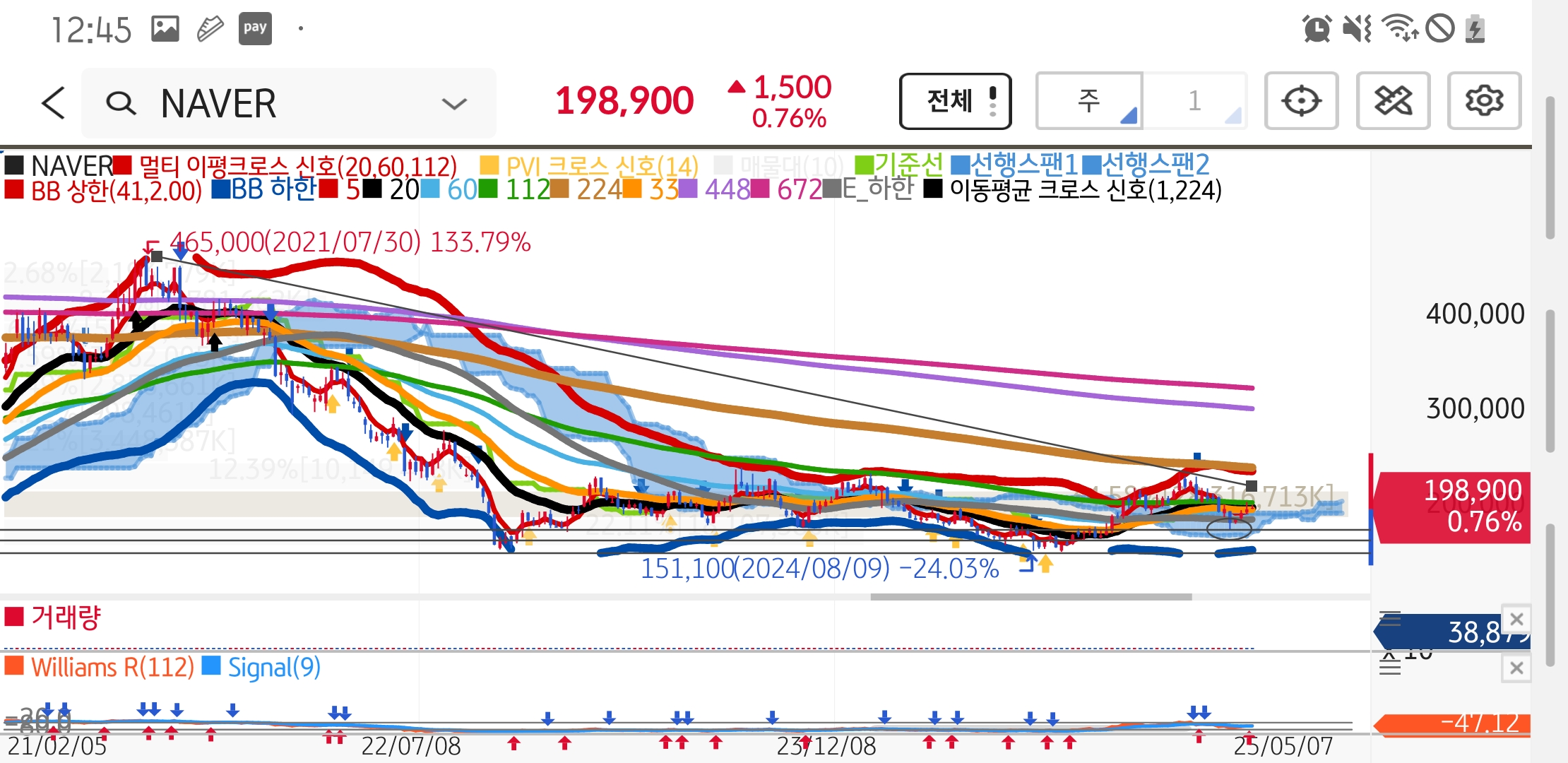Tap the pay notification icon
1568x763 pixels.
pos(255,29)
